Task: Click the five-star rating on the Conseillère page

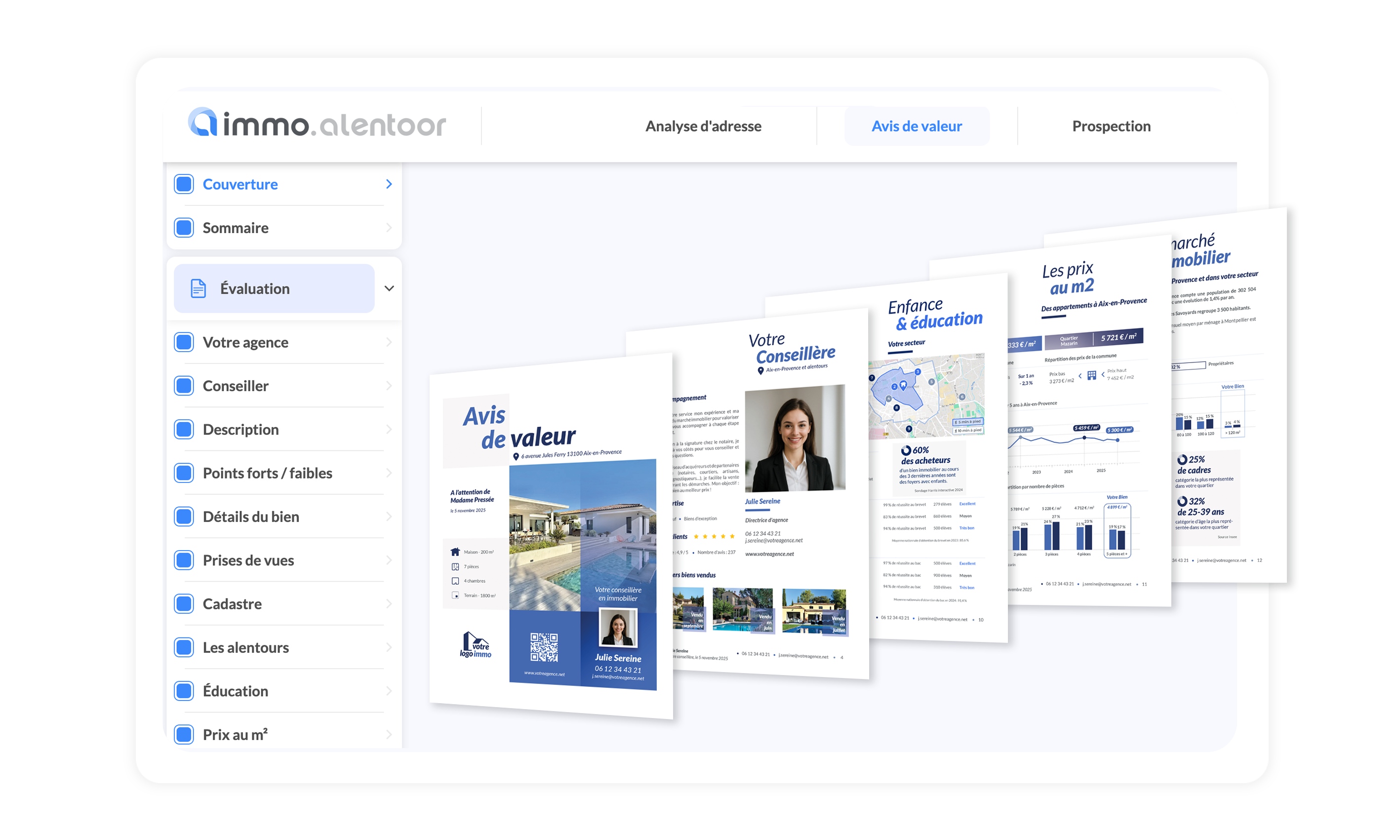Action: point(714,536)
